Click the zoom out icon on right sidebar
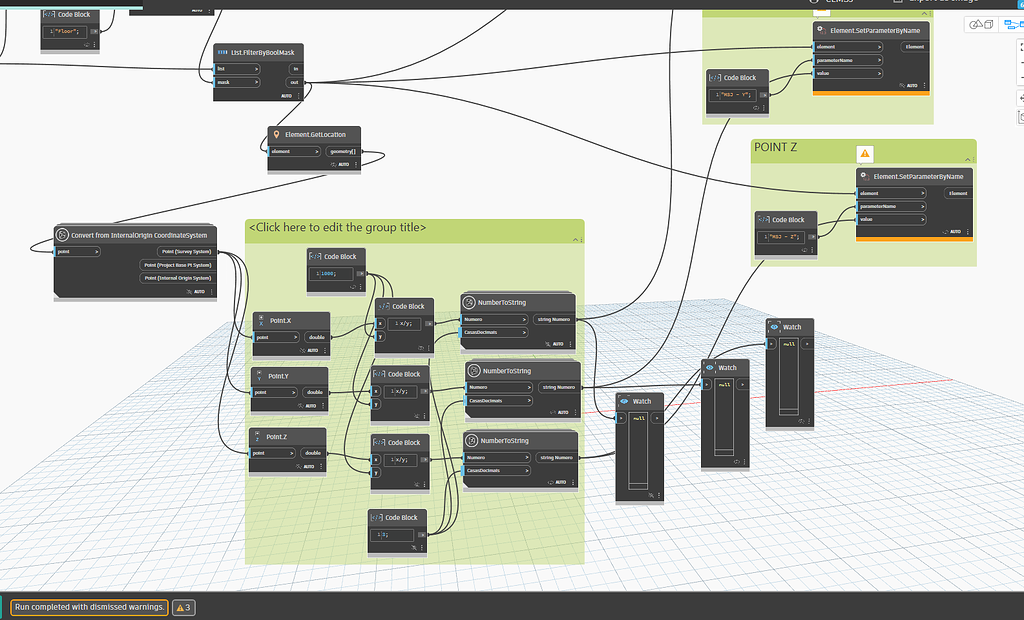The image size is (1024, 620). 1021,78
